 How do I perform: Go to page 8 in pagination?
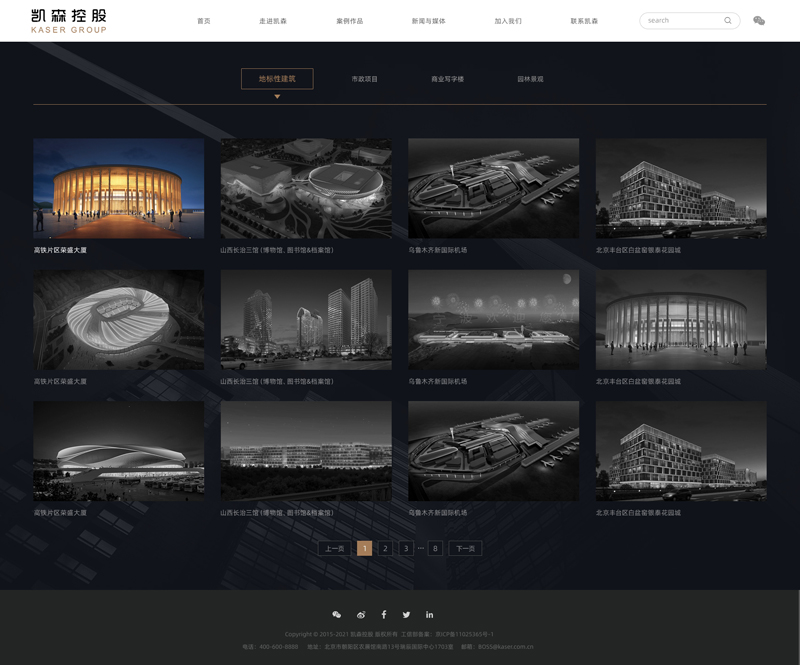pos(435,548)
